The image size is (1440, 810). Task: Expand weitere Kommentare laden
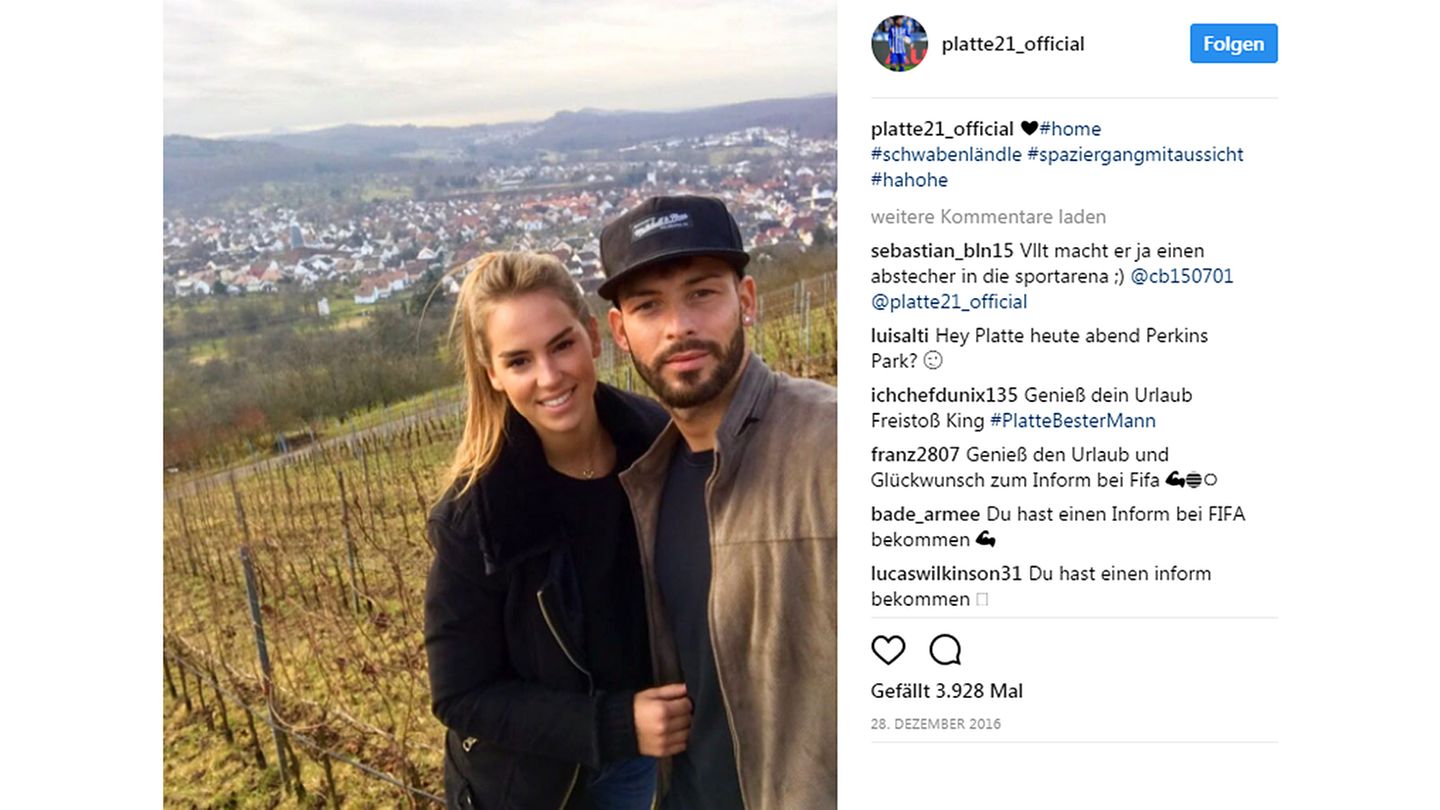[x=988, y=217]
